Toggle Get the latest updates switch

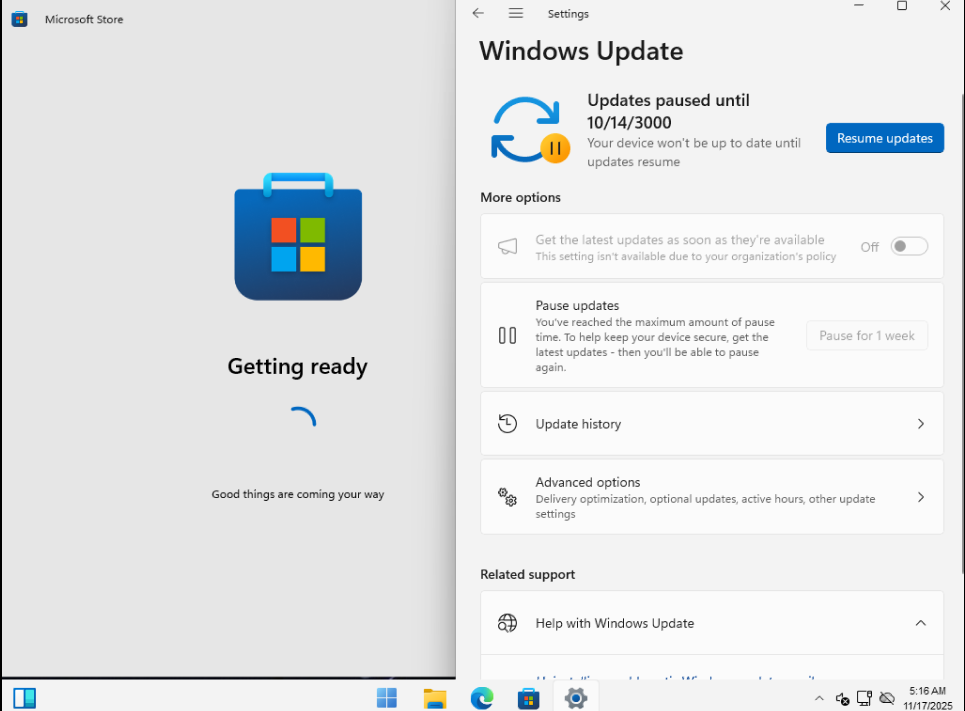tap(909, 247)
